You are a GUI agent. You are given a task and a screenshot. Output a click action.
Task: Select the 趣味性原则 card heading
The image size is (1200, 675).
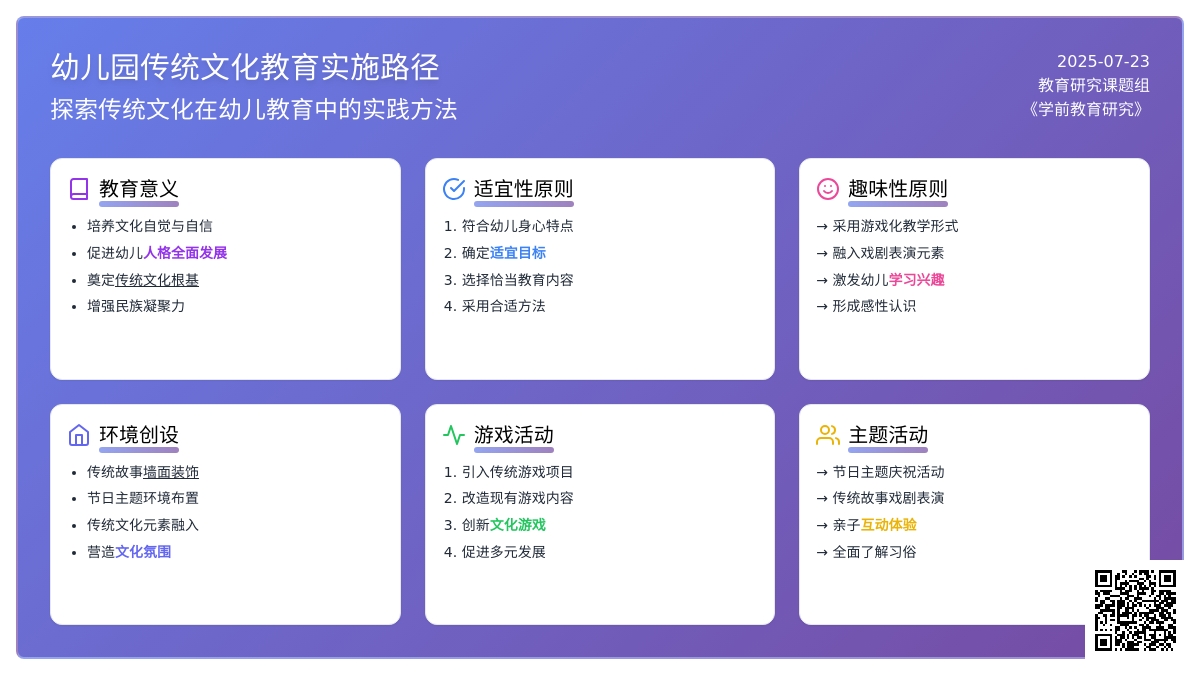[x=898, y=189]
